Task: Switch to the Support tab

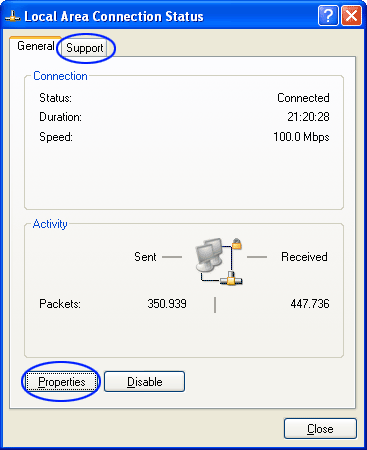Action: tap(85, 48)
